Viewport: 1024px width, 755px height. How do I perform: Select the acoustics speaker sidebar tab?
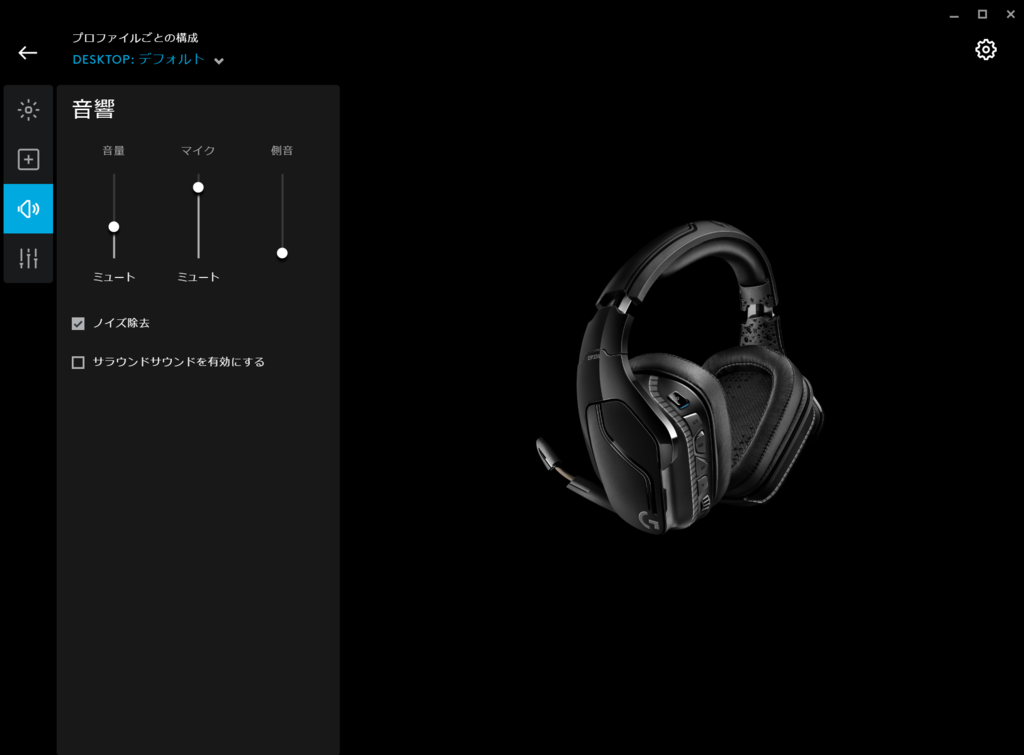pos(28,209)
